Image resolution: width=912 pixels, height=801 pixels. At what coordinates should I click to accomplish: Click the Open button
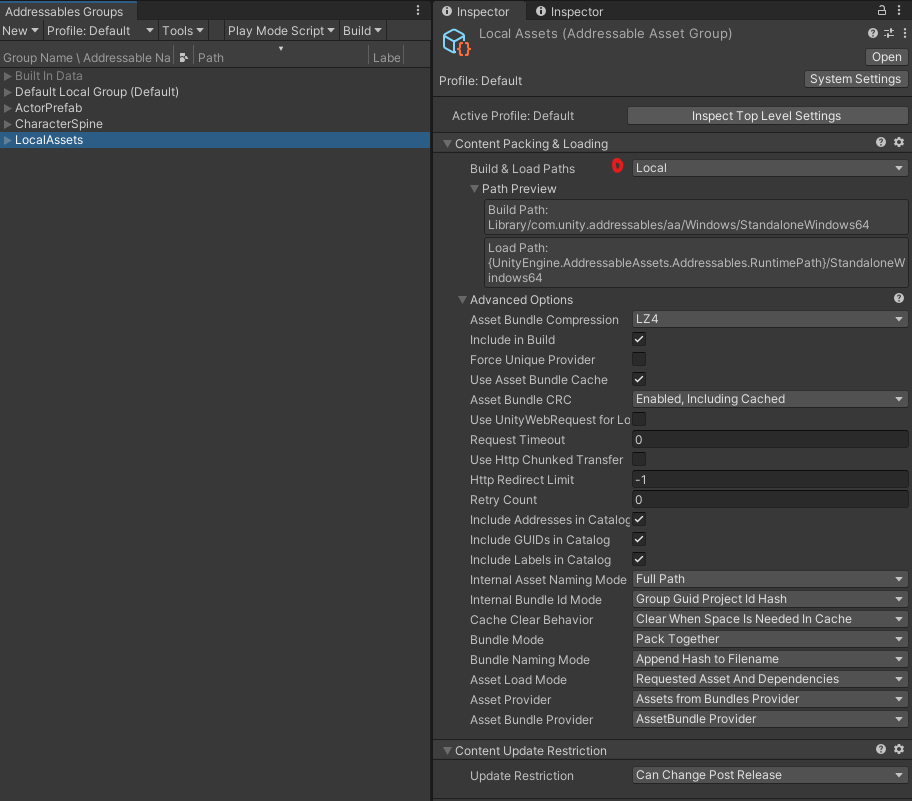tap(886, 57)
